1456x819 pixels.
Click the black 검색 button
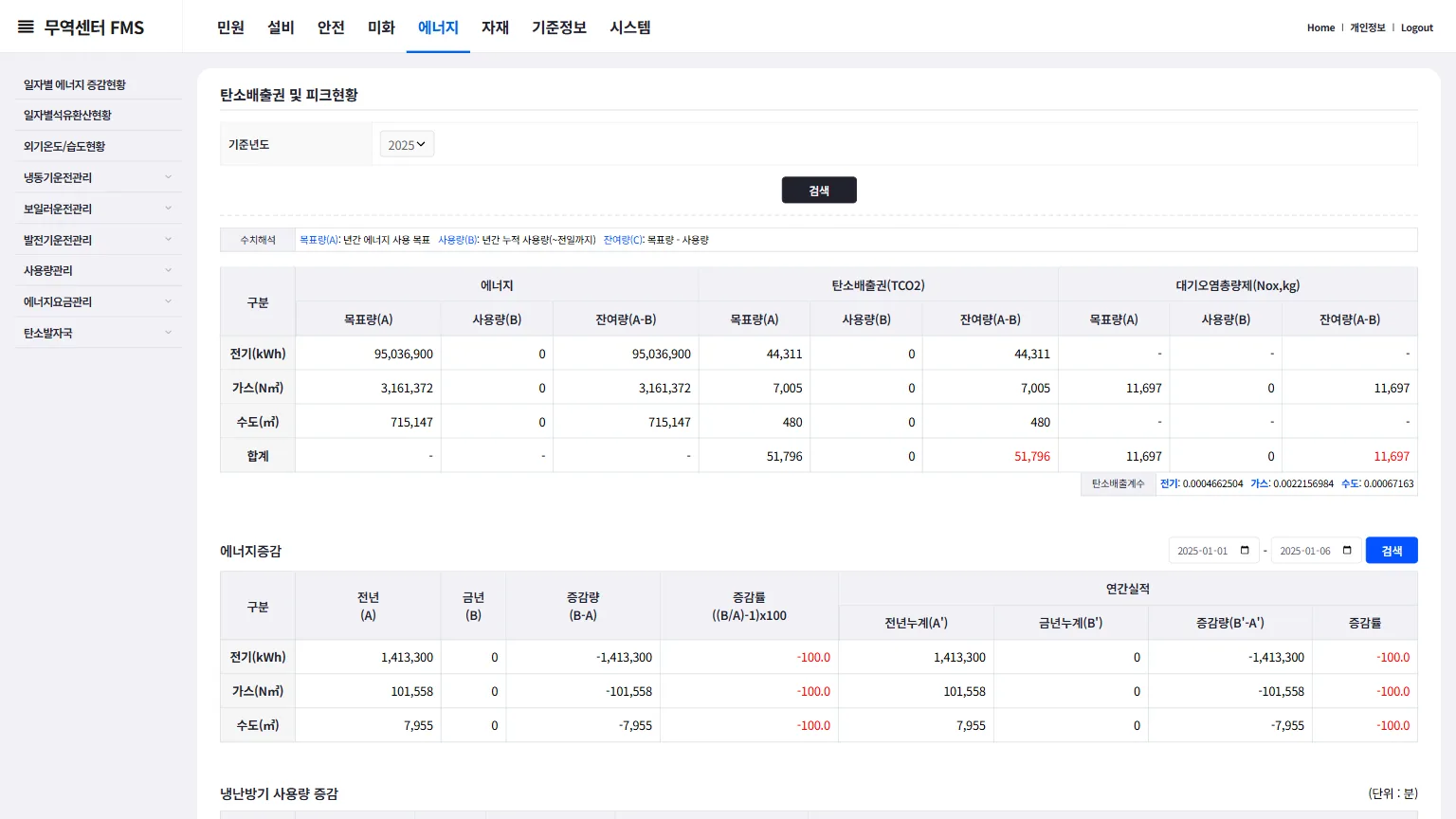tap(819, 191)
